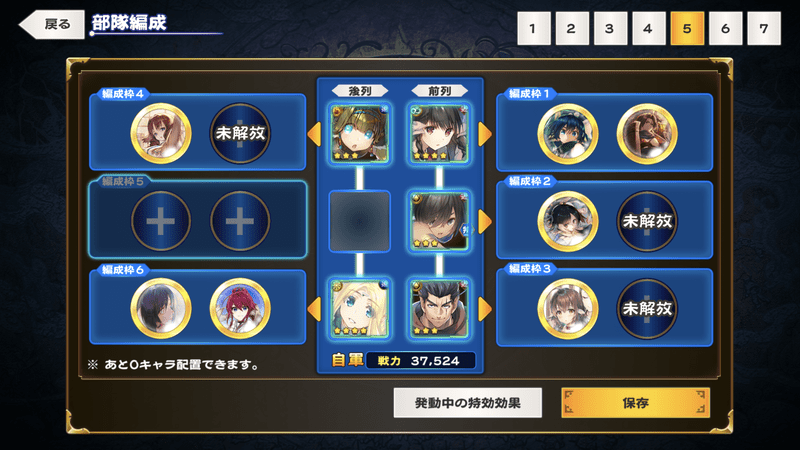Select the middle 前列 character card
The height and width of the screenshot is (450, 800).
pyautogui.click(x=439, y=221)
